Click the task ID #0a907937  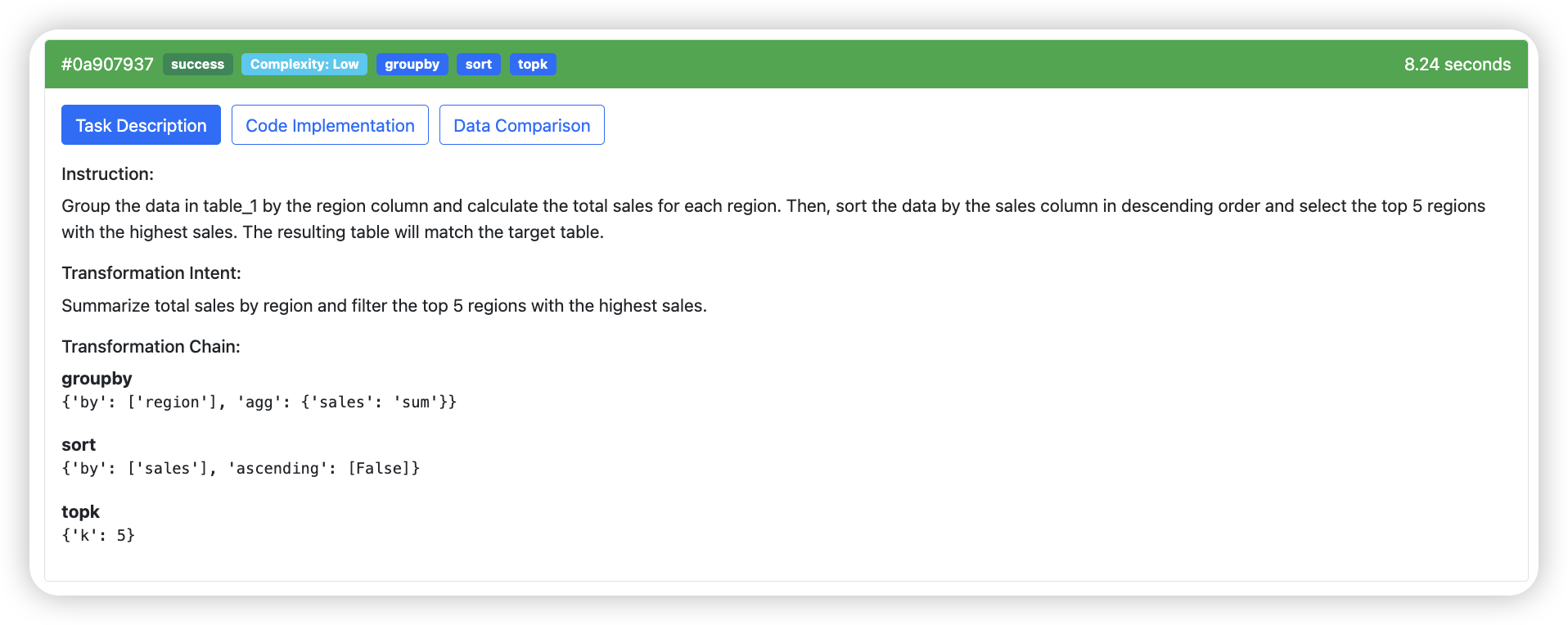click(107, 65)
